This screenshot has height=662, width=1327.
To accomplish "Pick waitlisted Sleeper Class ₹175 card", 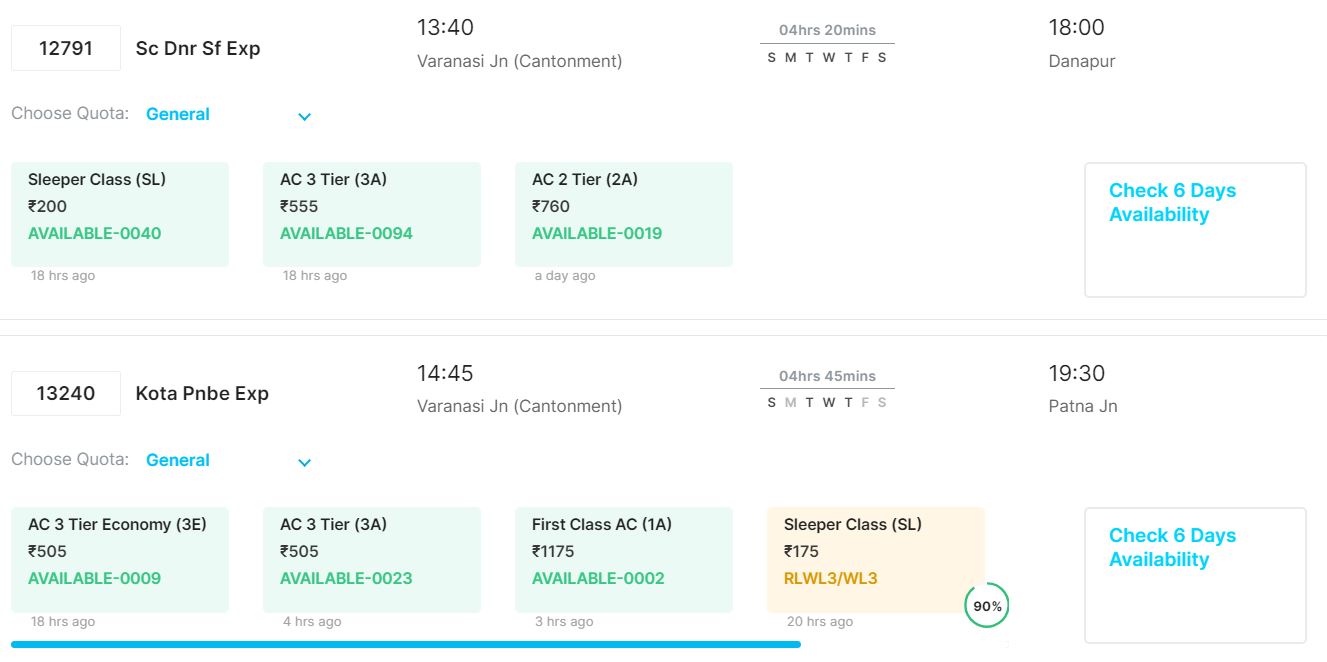I will tap(876, 559).
